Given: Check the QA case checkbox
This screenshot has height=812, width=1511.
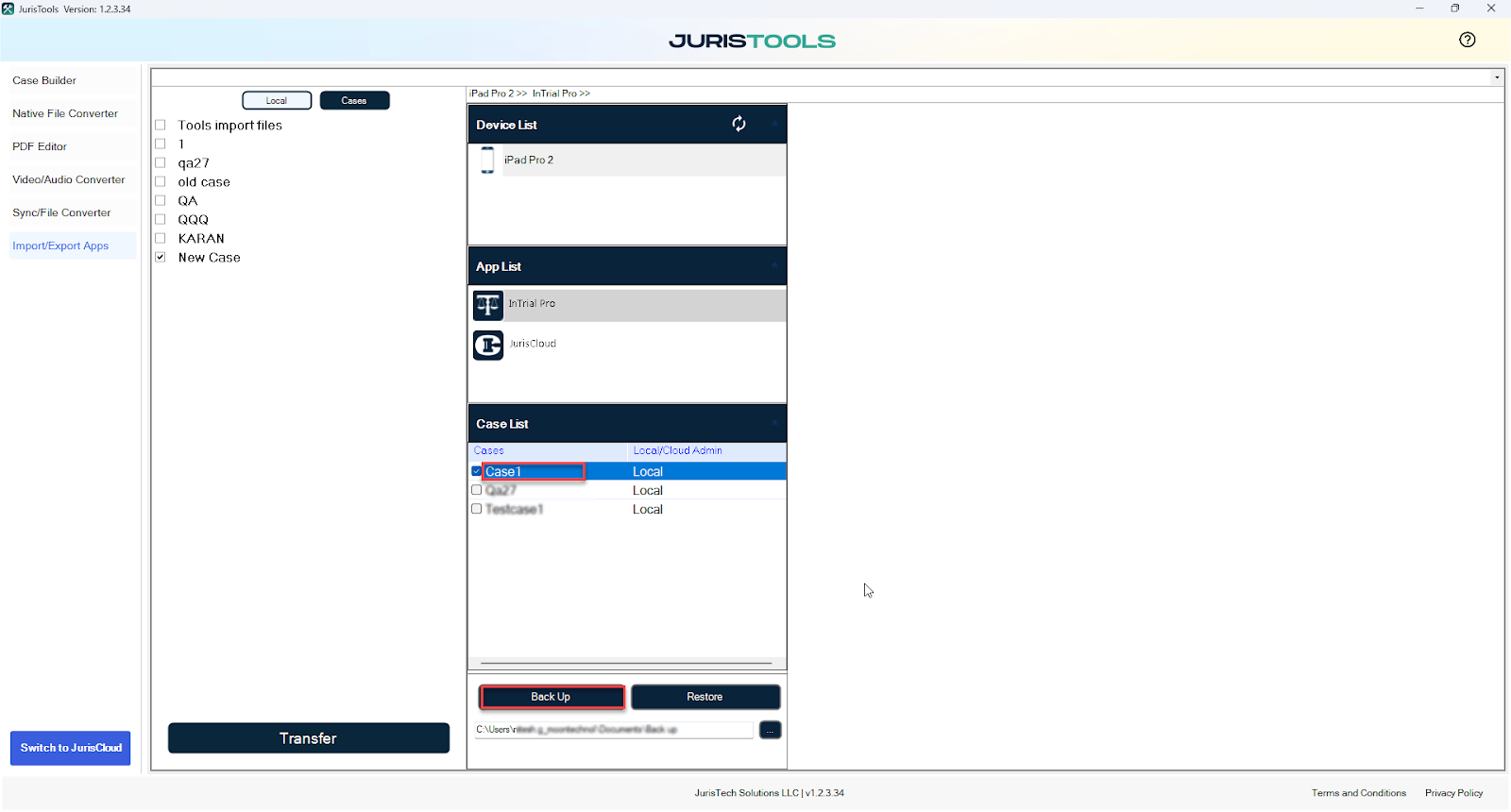Looking at the screenshot, I should point(161,200).
